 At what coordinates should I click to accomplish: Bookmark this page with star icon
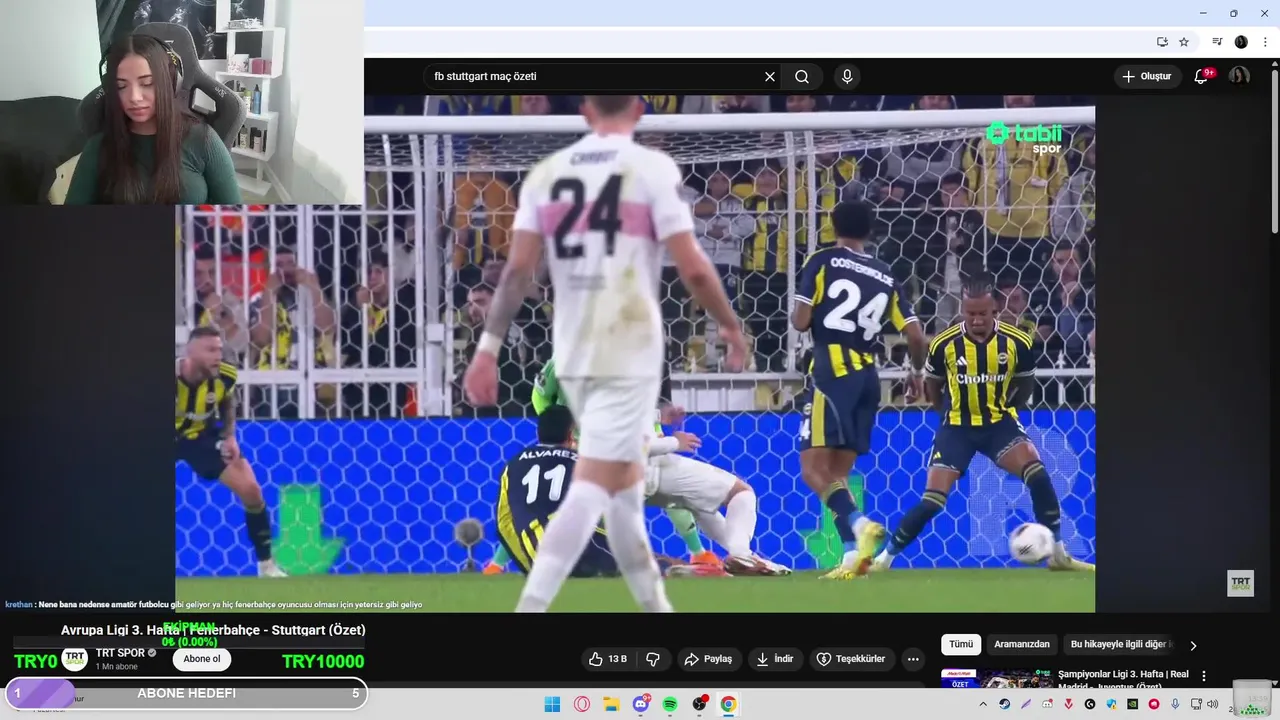tap(1184, 42)
